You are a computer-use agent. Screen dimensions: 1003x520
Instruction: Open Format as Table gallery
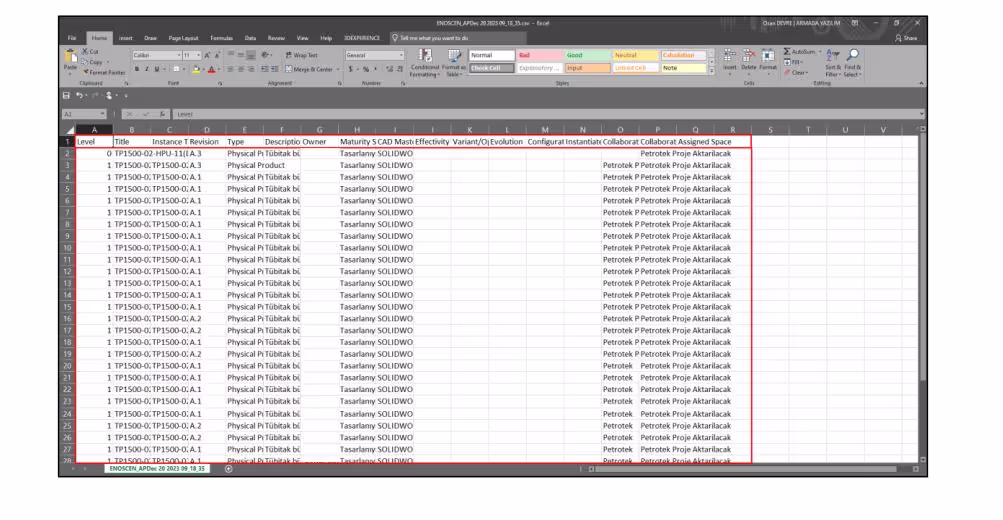coord(454,63)
